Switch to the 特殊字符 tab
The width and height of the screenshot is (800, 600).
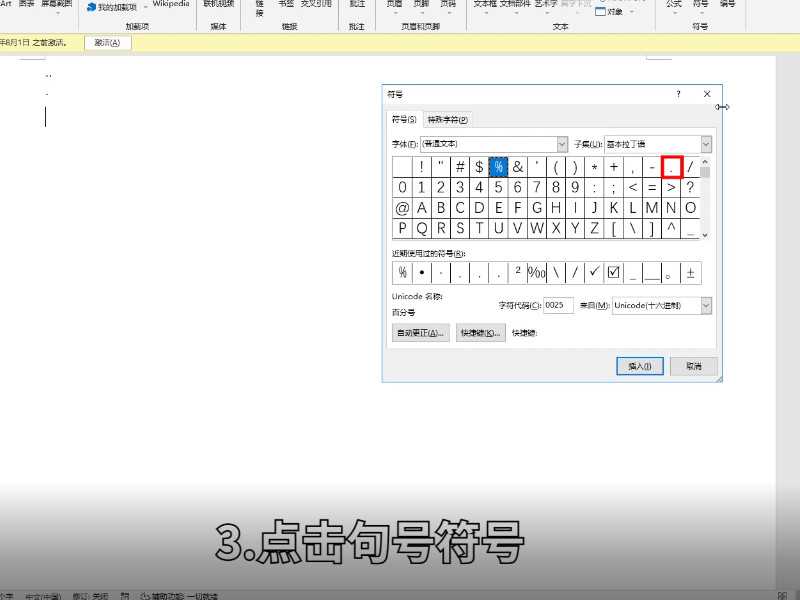[445, 117]
